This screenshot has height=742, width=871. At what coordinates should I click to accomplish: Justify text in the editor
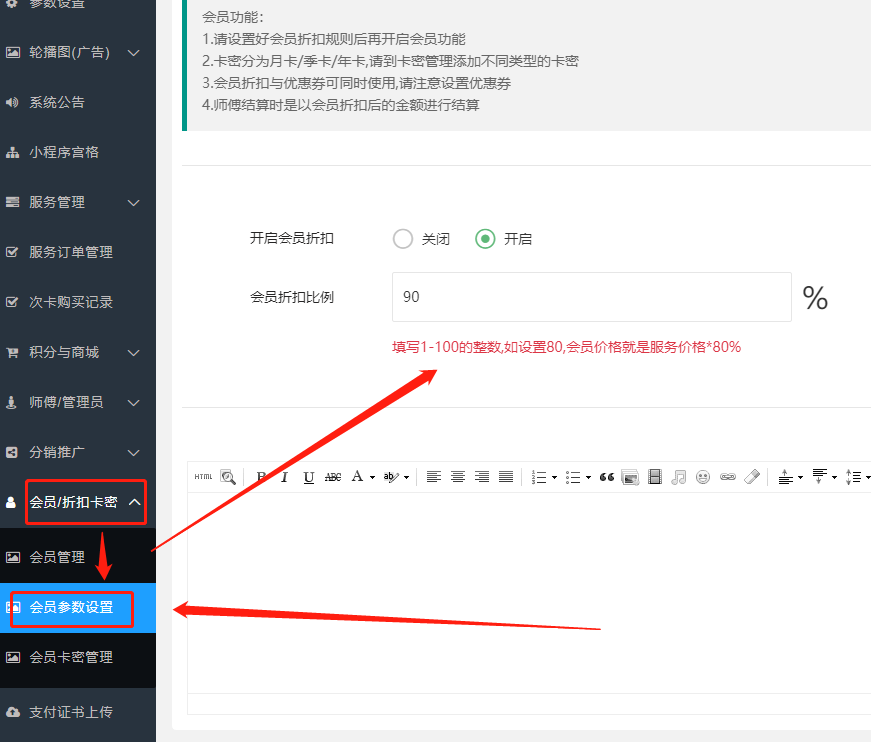pyautogui.click(x=506, y=477)
